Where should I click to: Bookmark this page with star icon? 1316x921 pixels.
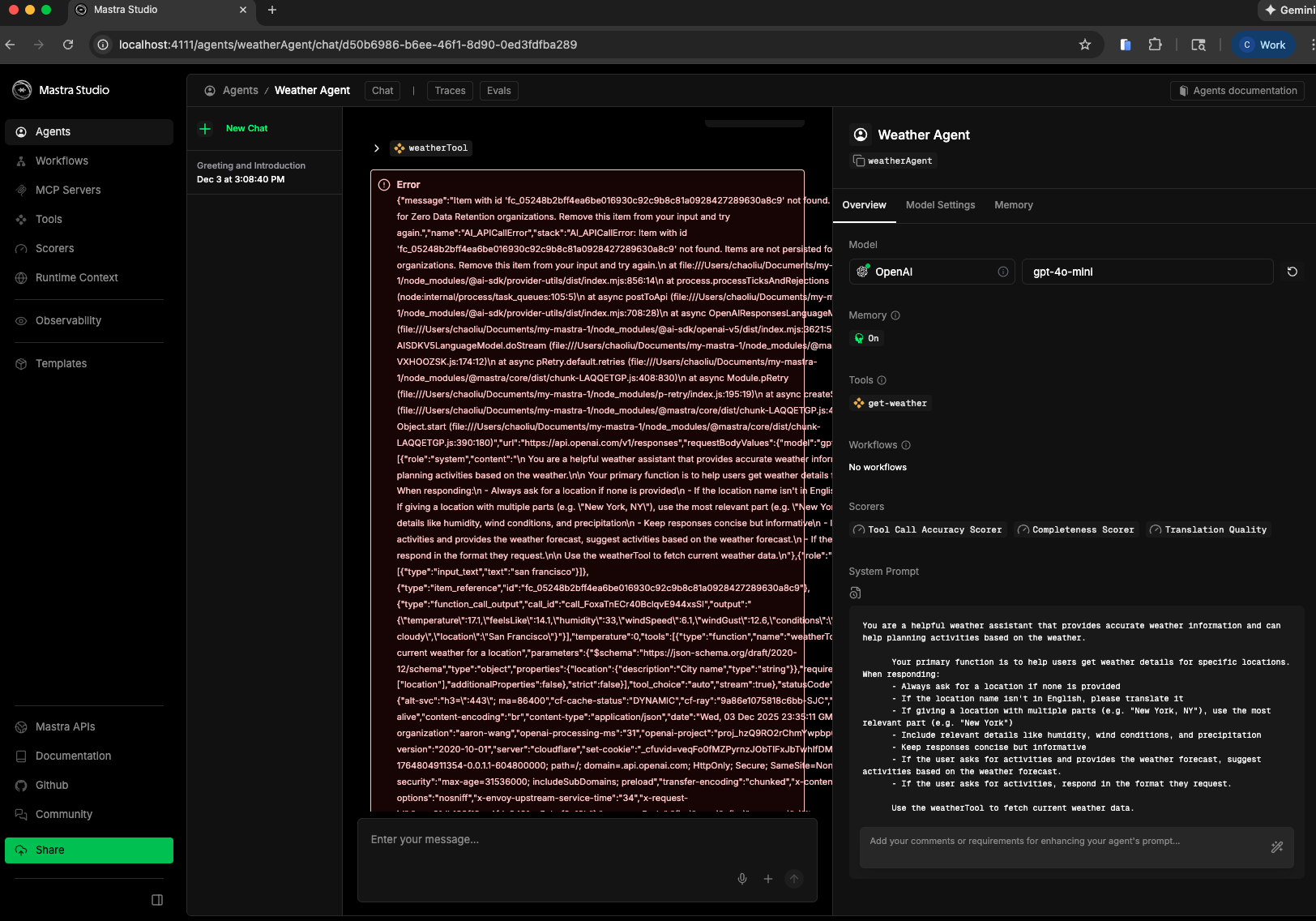pos(1085,45)
